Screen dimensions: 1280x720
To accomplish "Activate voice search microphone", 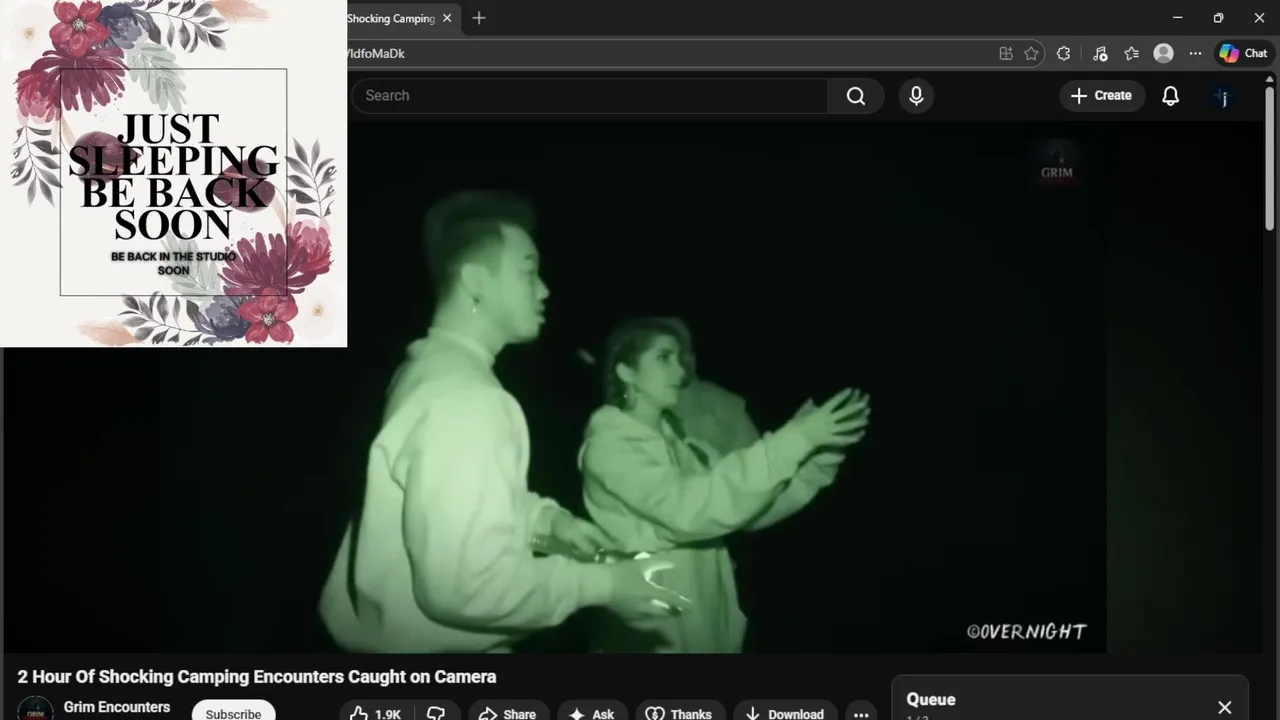I will point(916,95).
